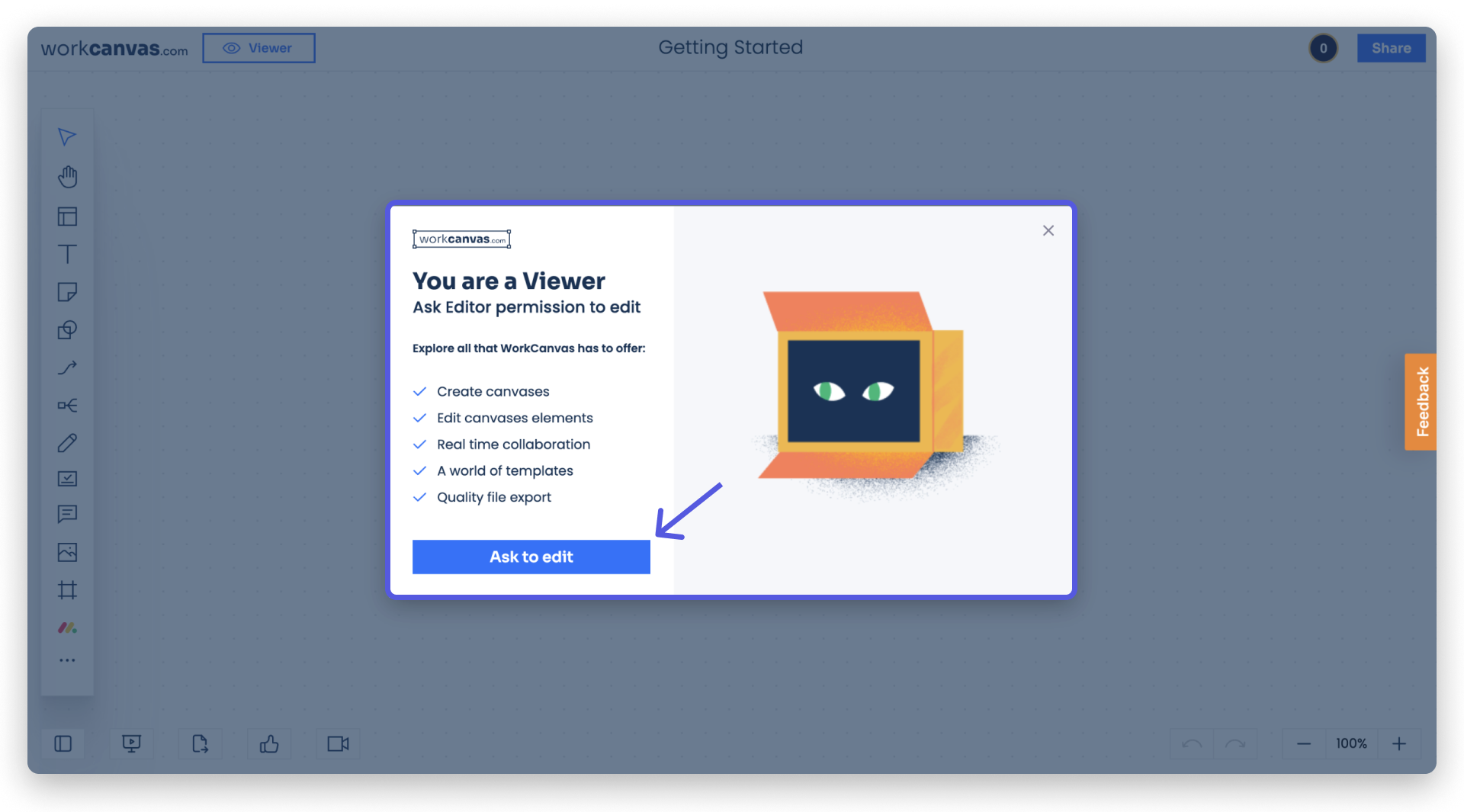The height and width of the screenshot is (812, 1464).
Task: Click the 'Edit canvases elements' list item
Action: click(x=515, y=419)
